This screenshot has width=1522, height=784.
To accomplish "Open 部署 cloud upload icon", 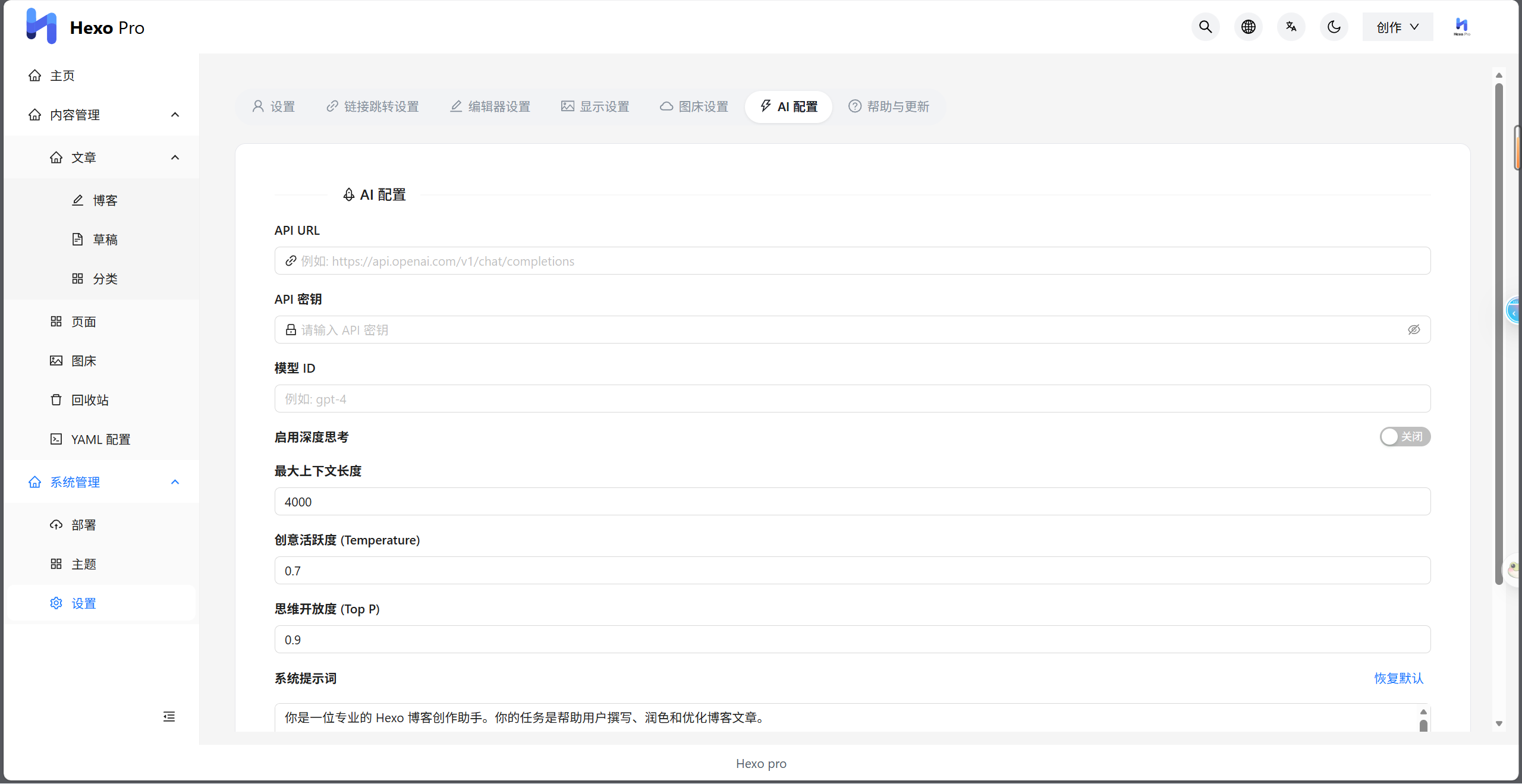I will point(56,525).
